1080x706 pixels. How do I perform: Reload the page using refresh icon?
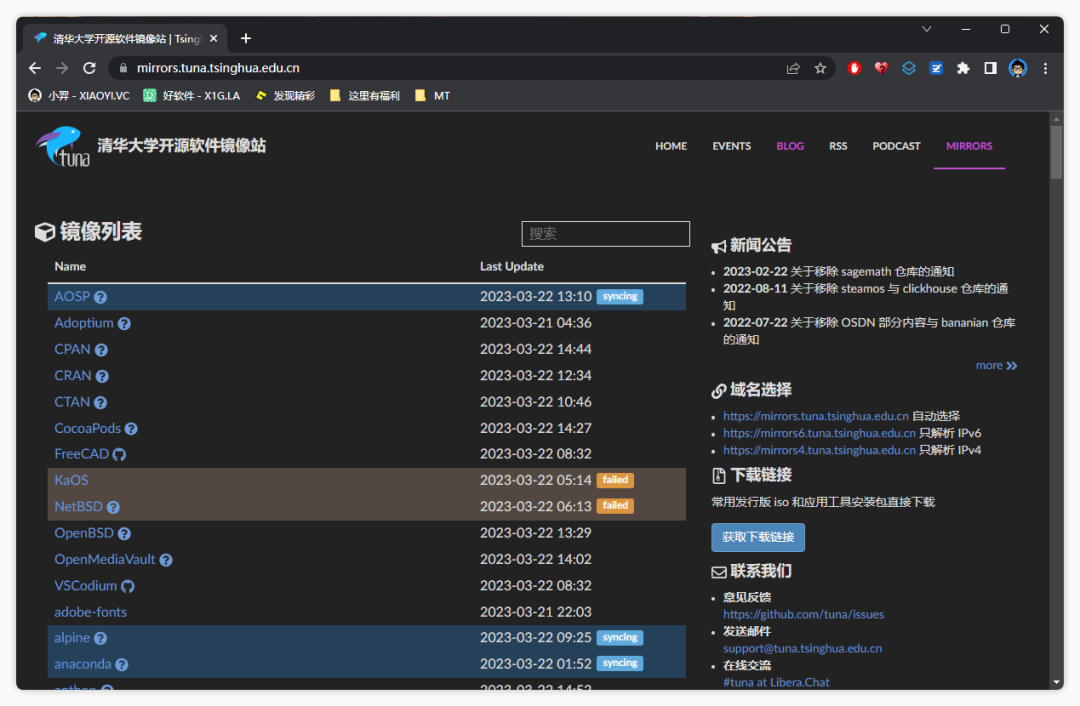89,68
